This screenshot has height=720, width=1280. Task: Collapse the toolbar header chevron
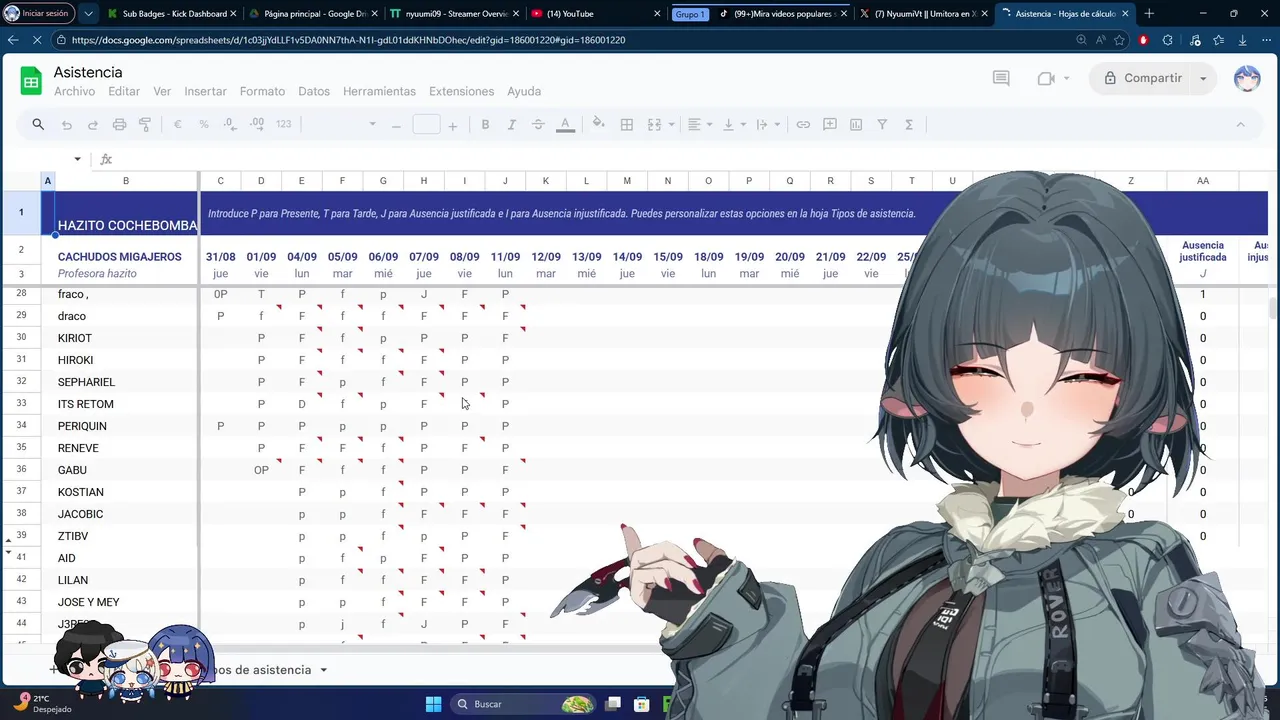[1240, 125]
